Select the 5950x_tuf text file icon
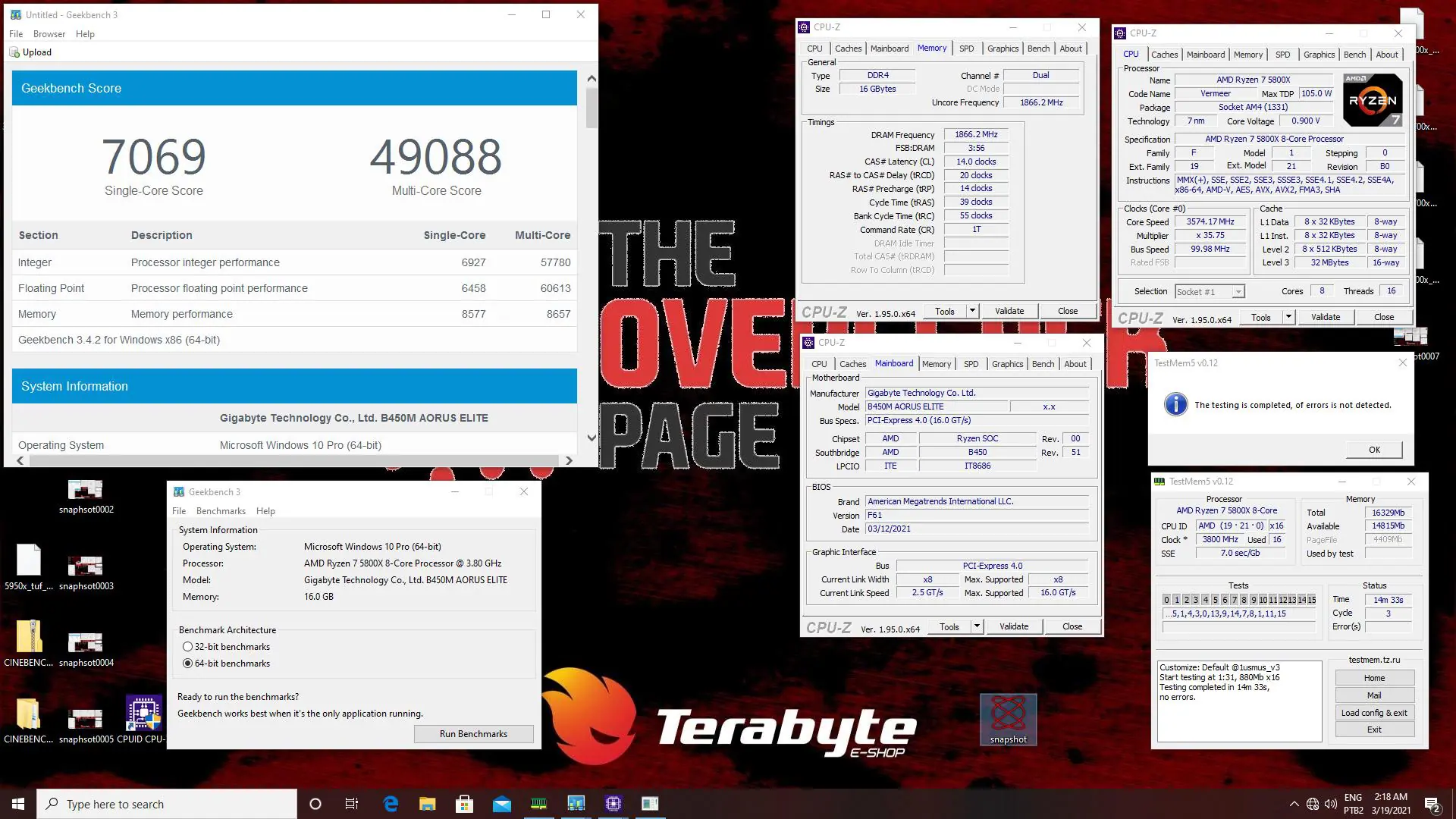Screen dimensions: 1456x819 point(29,567)
